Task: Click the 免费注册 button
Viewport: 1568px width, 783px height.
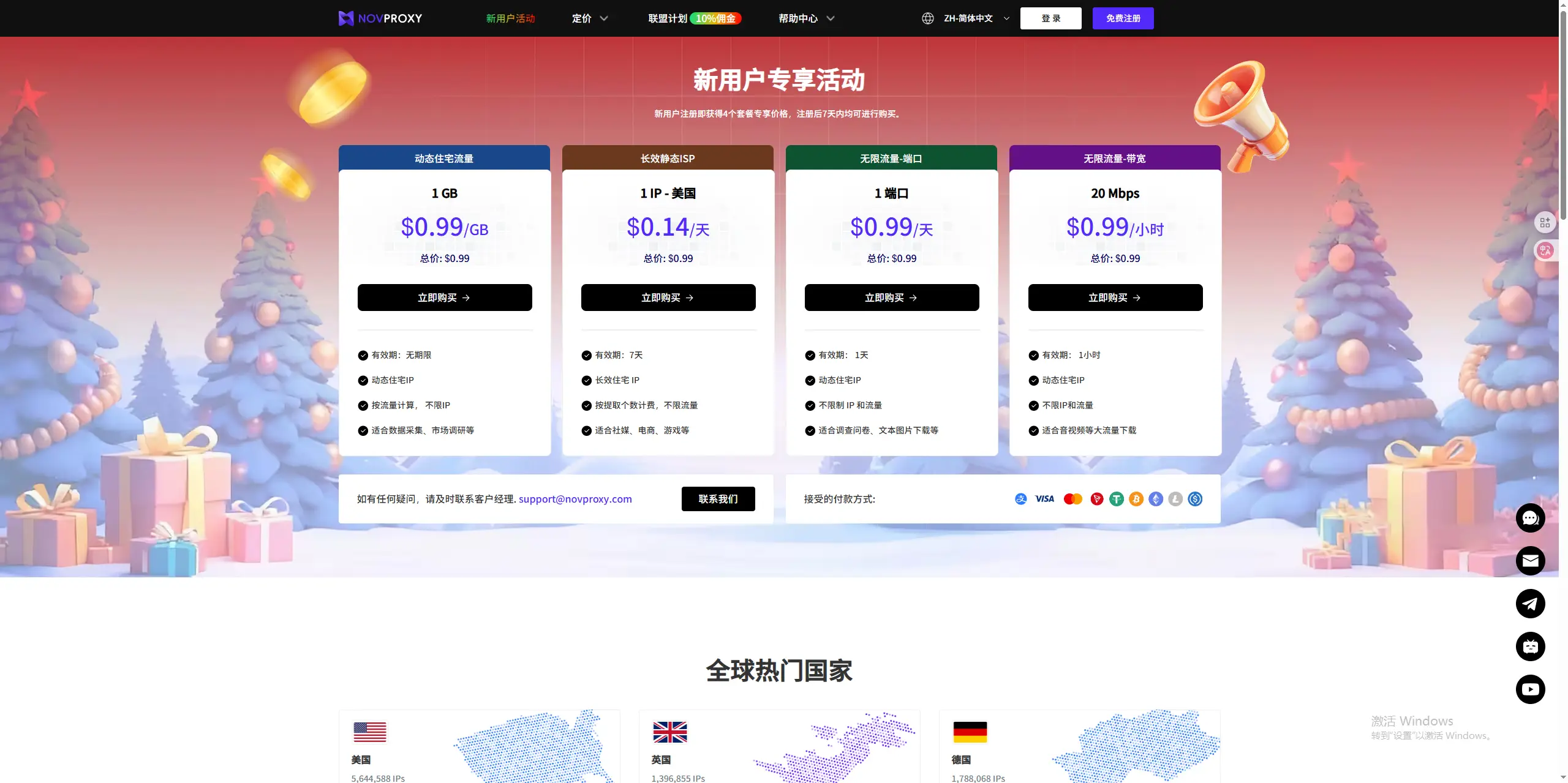Action: [x=1123, y=18]
